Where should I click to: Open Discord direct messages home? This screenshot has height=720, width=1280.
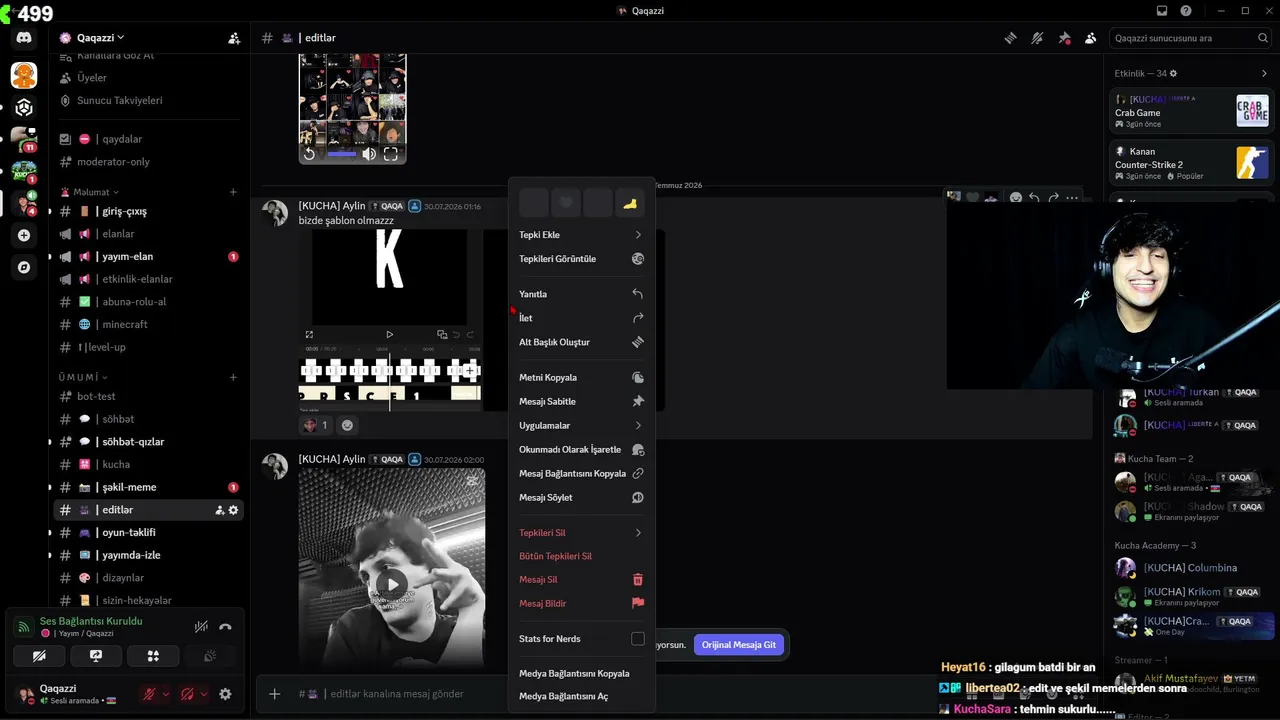coord(24,38)
